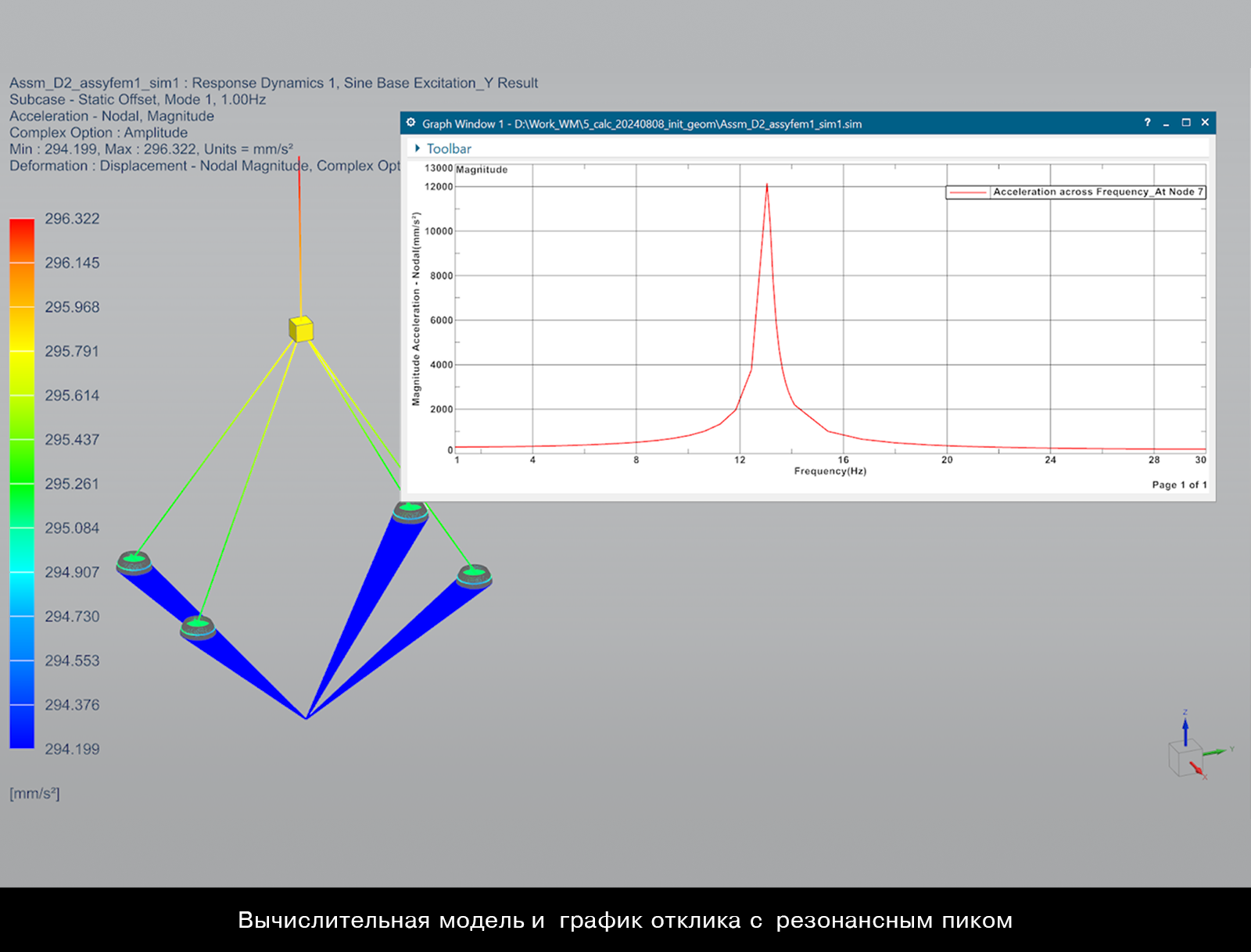Minimize the Graph Window
Image resolution: width=1251 pixels, height=952 pixels.
coord(1166,123)
